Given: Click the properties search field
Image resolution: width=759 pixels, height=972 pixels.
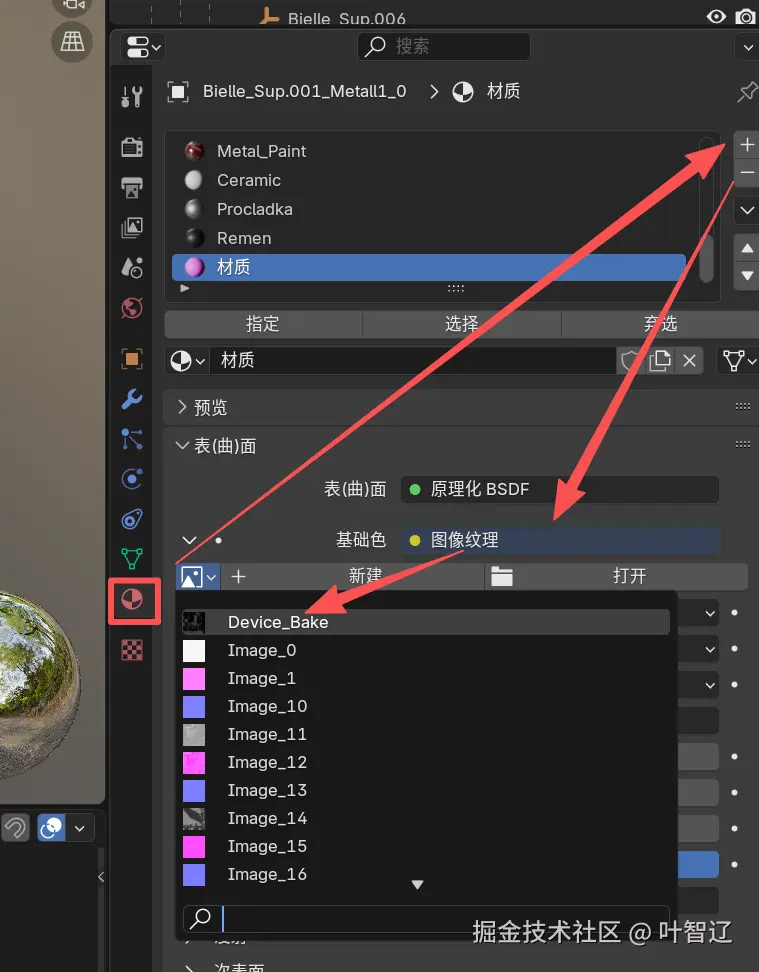Looking at the screenshot, I should [x=443, y=46].
